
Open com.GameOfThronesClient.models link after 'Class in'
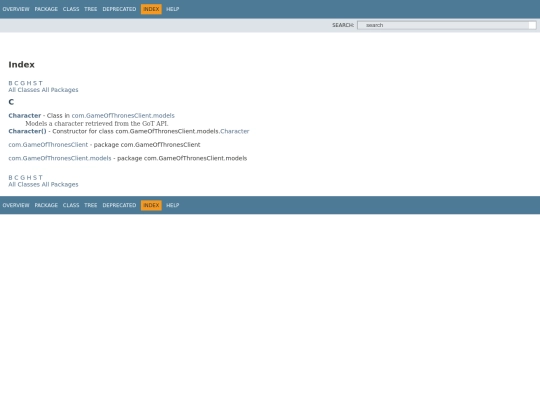[x=123, y=116]
